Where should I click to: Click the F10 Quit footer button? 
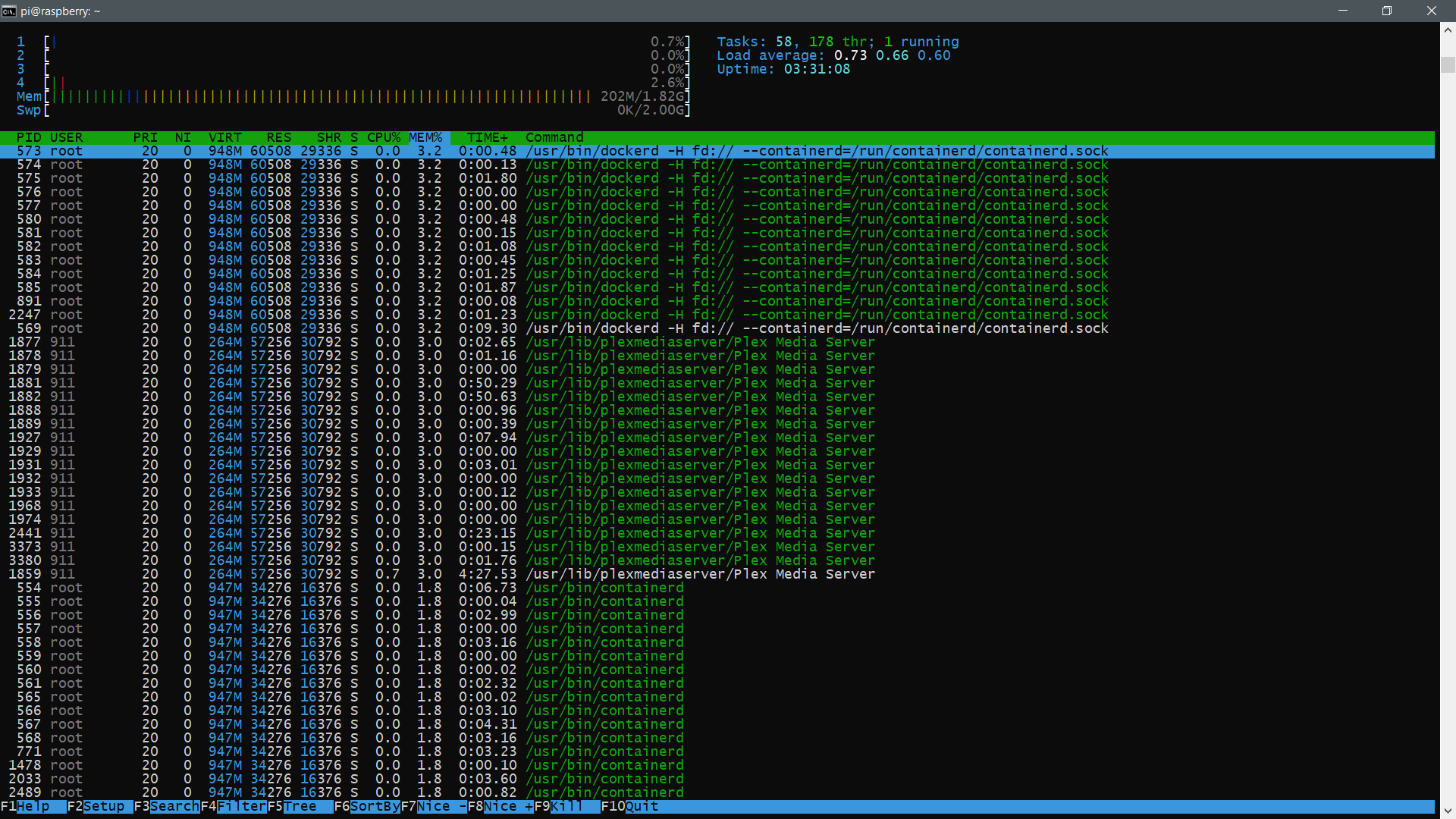pos(629,806)
